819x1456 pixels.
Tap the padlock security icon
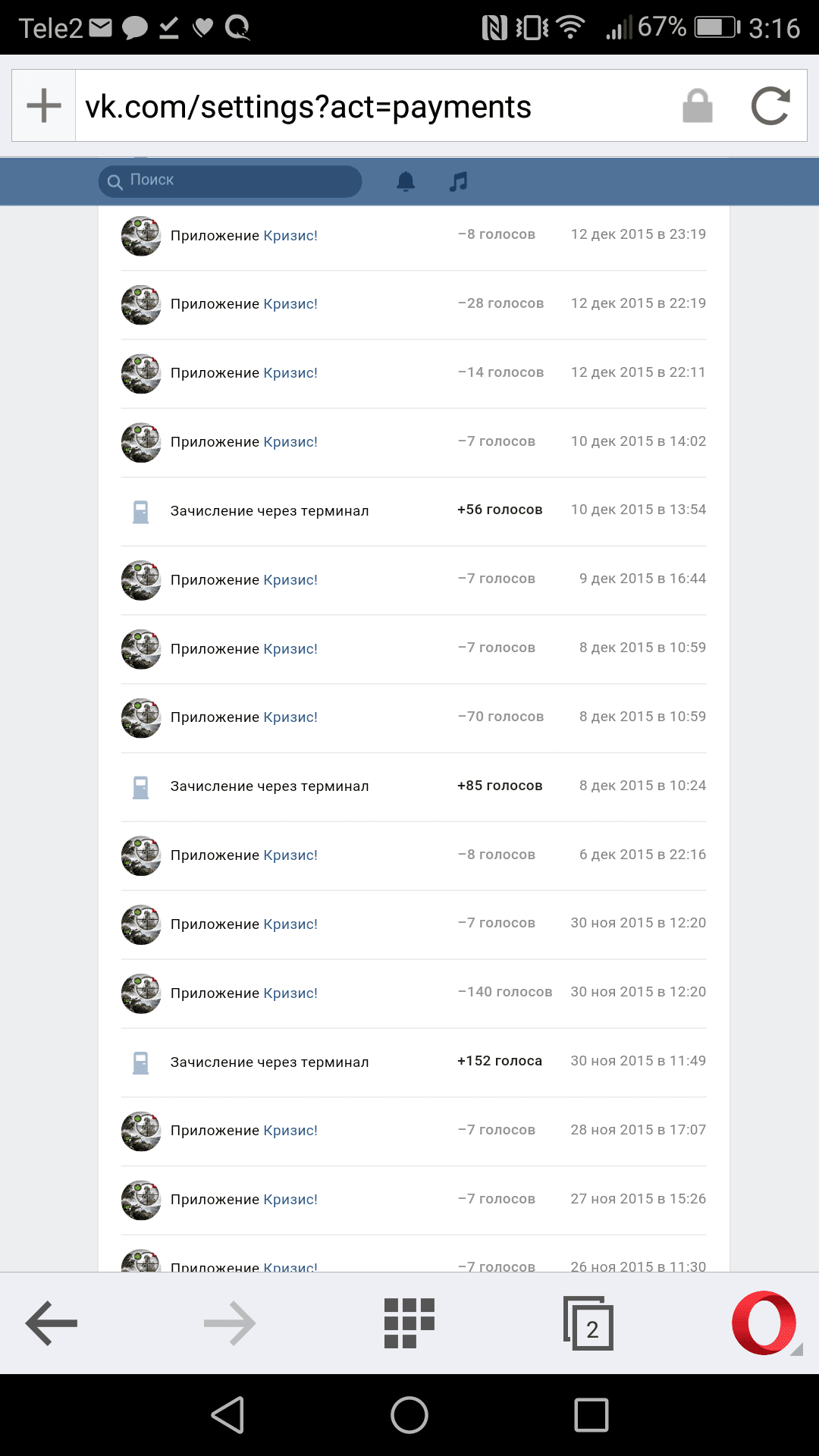click(x=697, y=106)
